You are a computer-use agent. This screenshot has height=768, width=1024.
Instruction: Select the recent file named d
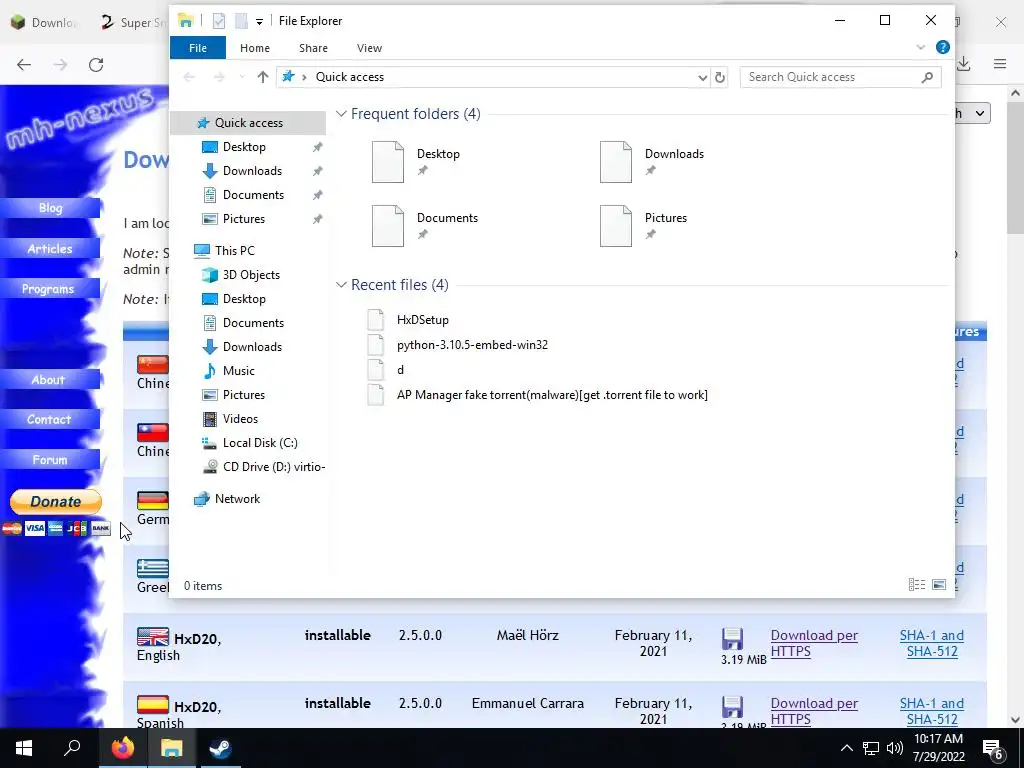pyautogui.click(x=400, y=370)
